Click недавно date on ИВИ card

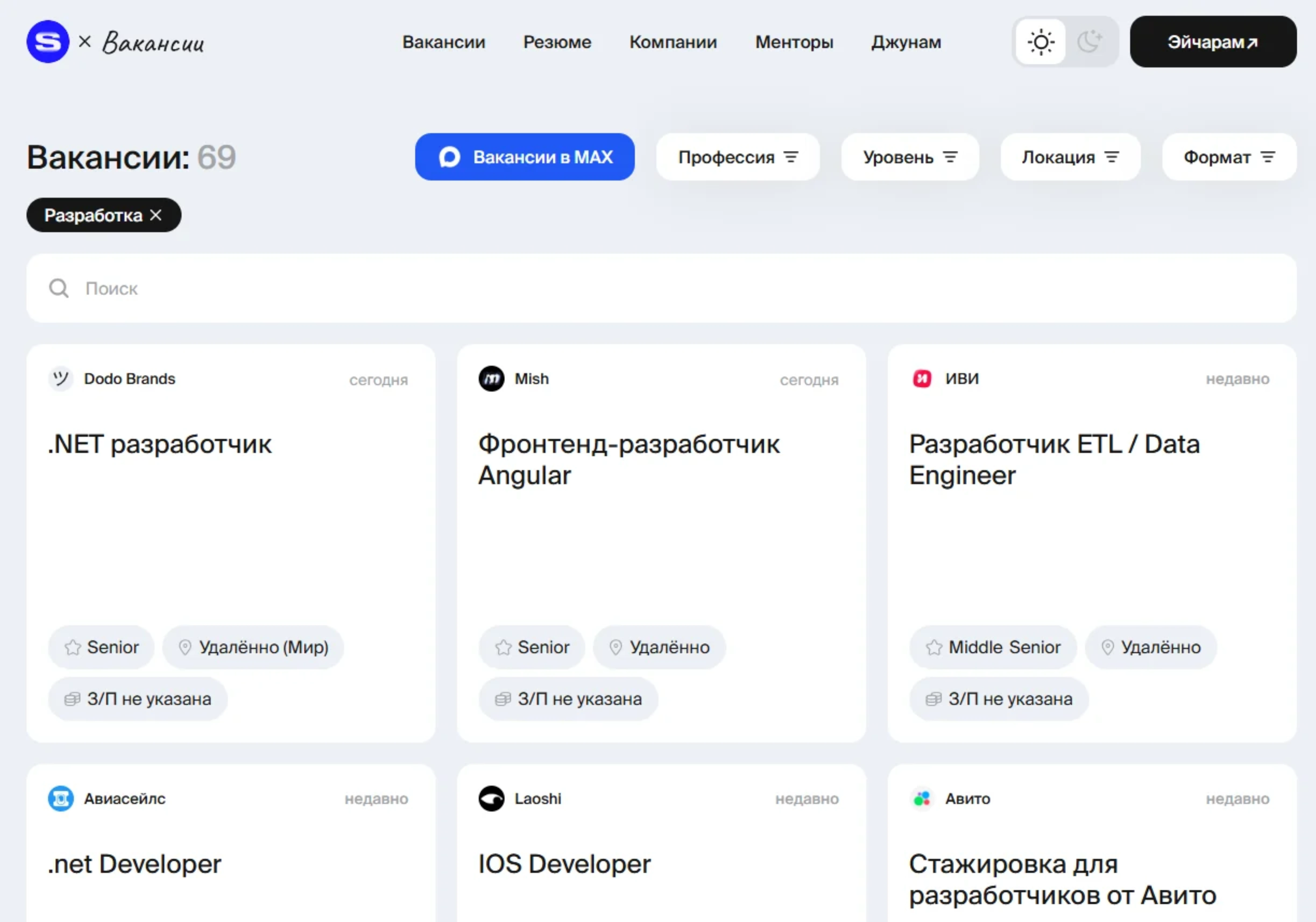click(1237, 379)
